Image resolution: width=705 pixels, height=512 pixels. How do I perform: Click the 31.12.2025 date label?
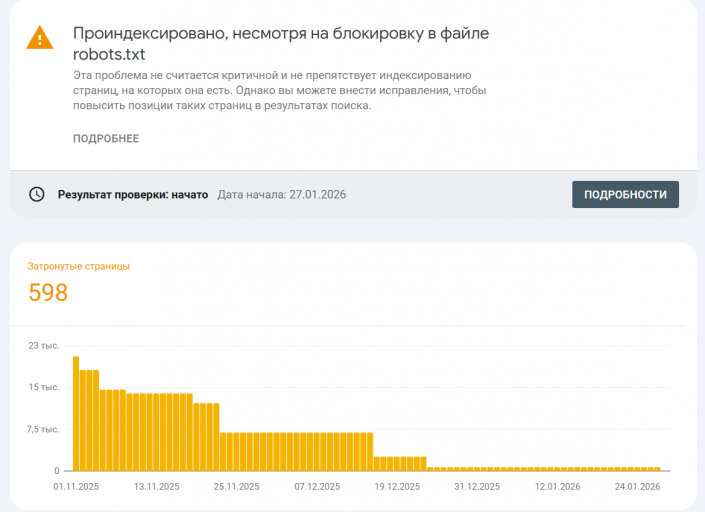pyautogui.click(x=477, y=486)
